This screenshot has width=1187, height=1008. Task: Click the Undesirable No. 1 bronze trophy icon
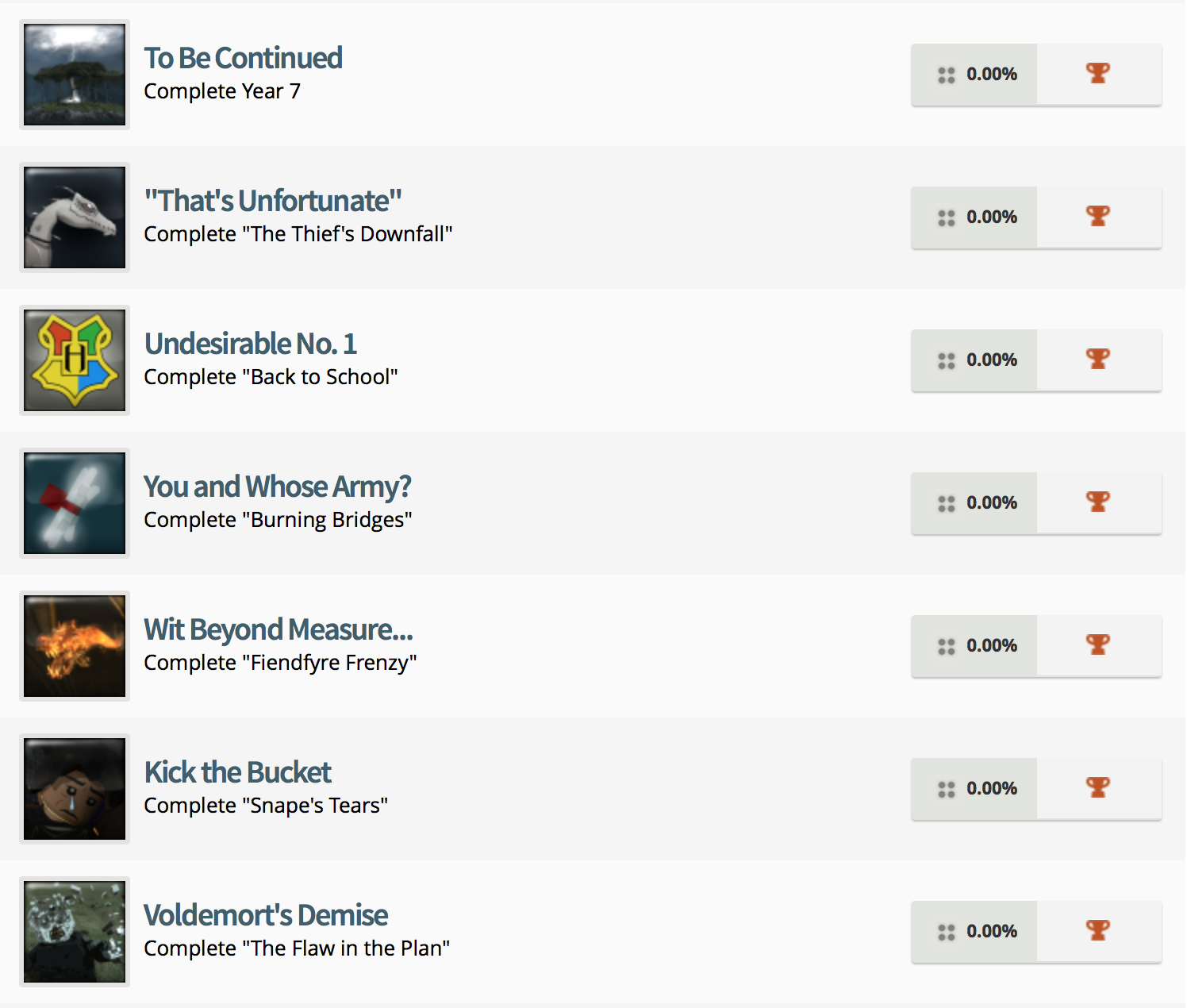(x=1098, y=360)
